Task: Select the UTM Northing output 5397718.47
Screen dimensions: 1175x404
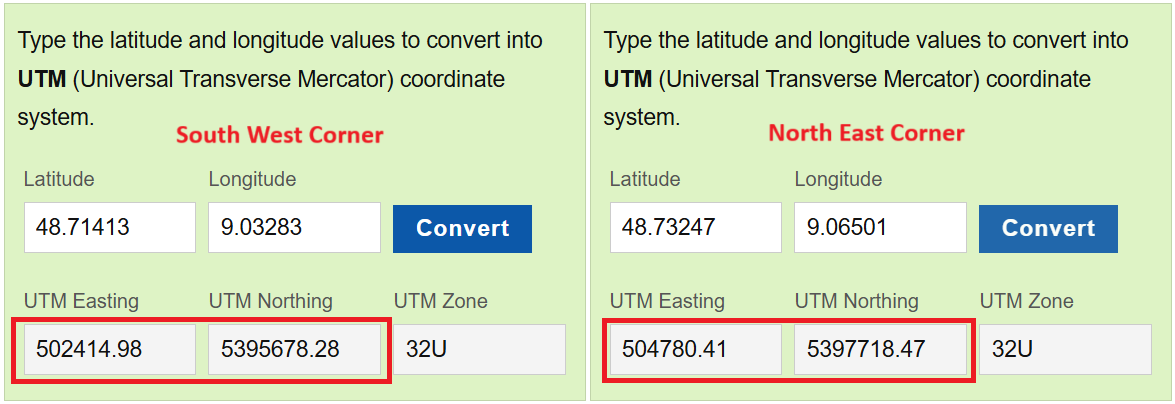Action: click(x=880, y=349)
